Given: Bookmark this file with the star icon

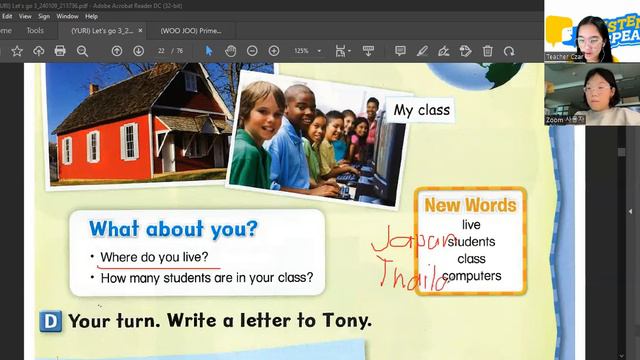Looking at the screenshot, I should click(x=17, y=51).
